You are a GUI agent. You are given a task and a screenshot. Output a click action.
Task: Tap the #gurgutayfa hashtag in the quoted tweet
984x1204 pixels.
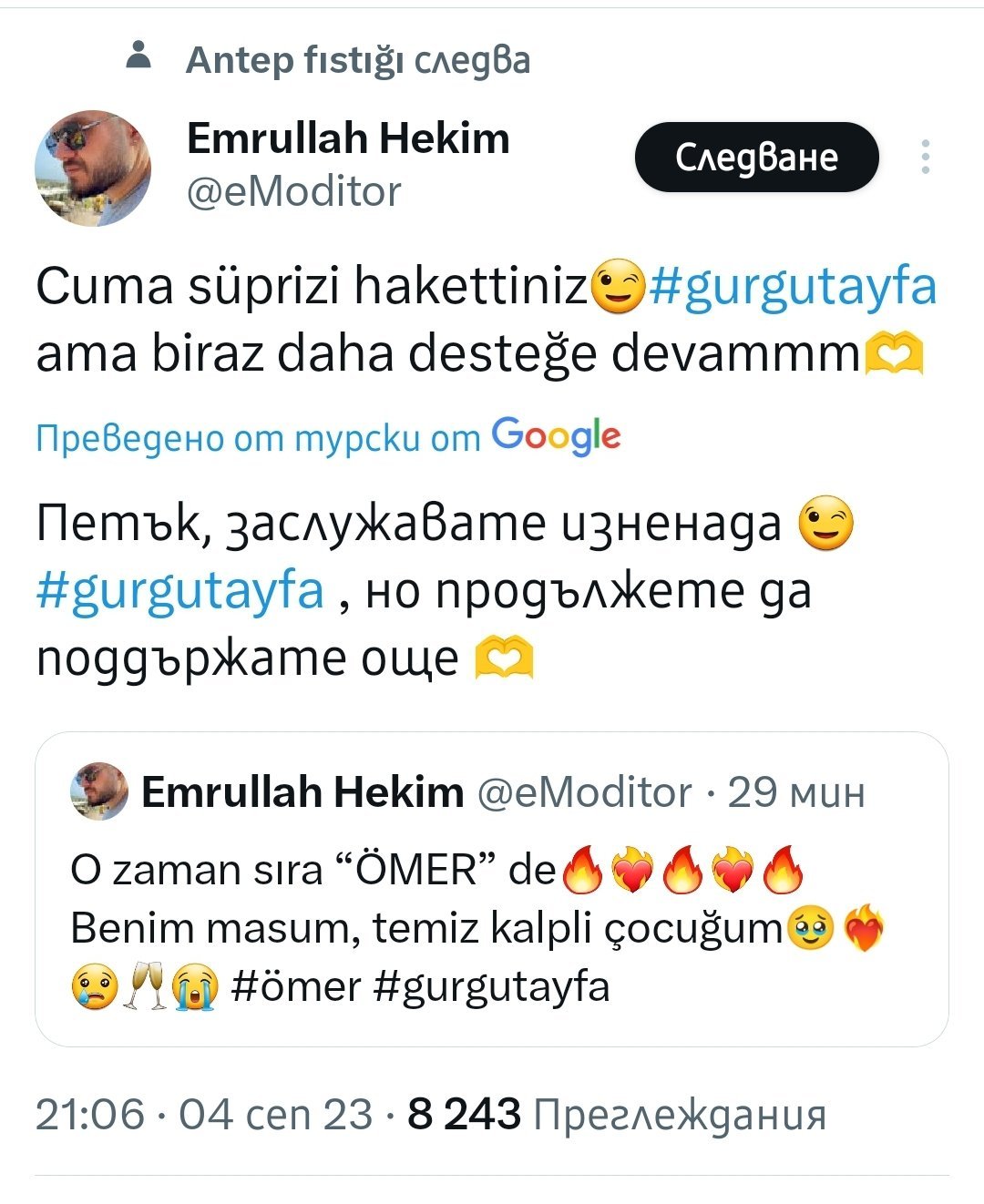click(491, 986)
